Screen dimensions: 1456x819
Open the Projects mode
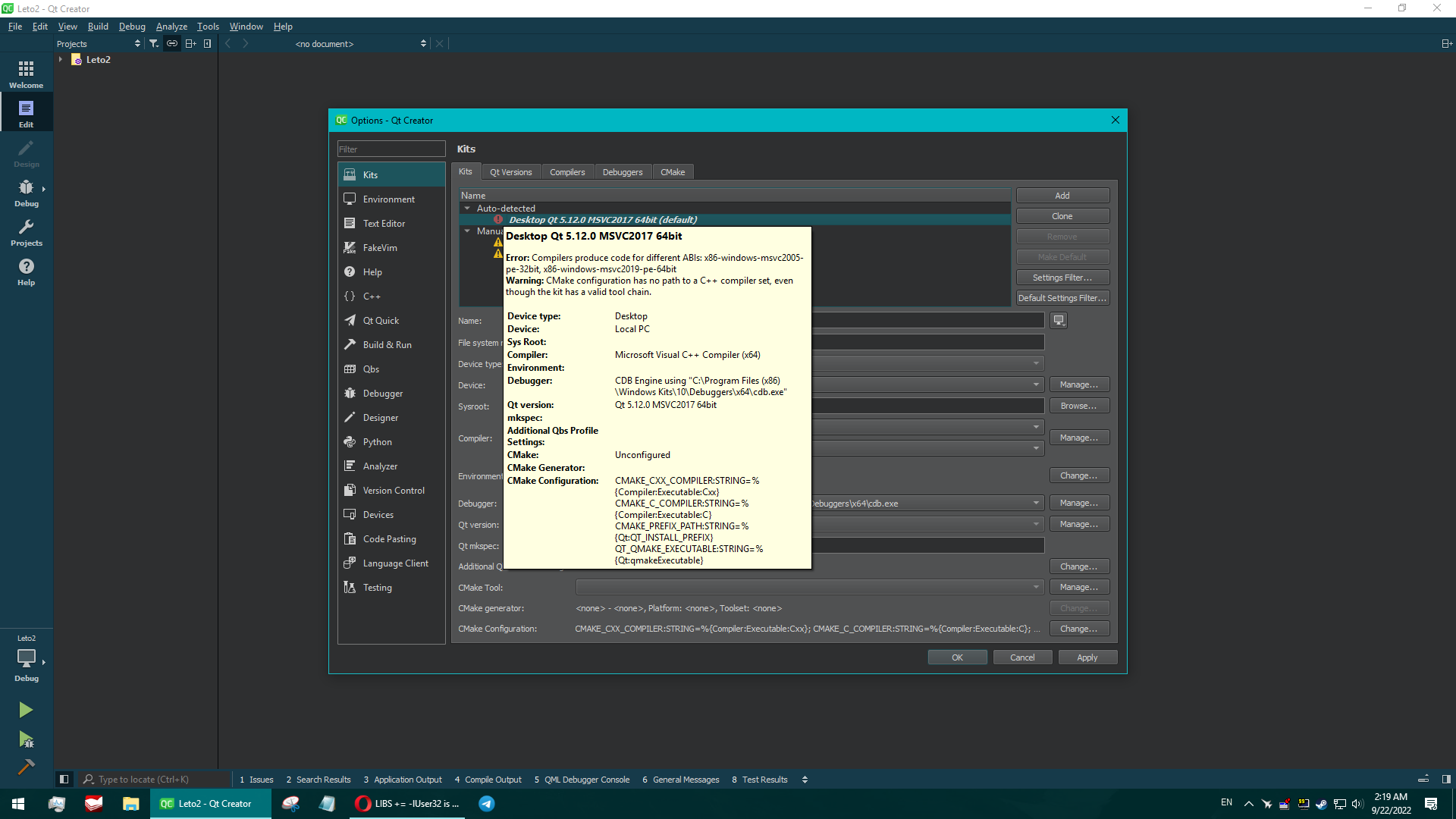(26, 232)
